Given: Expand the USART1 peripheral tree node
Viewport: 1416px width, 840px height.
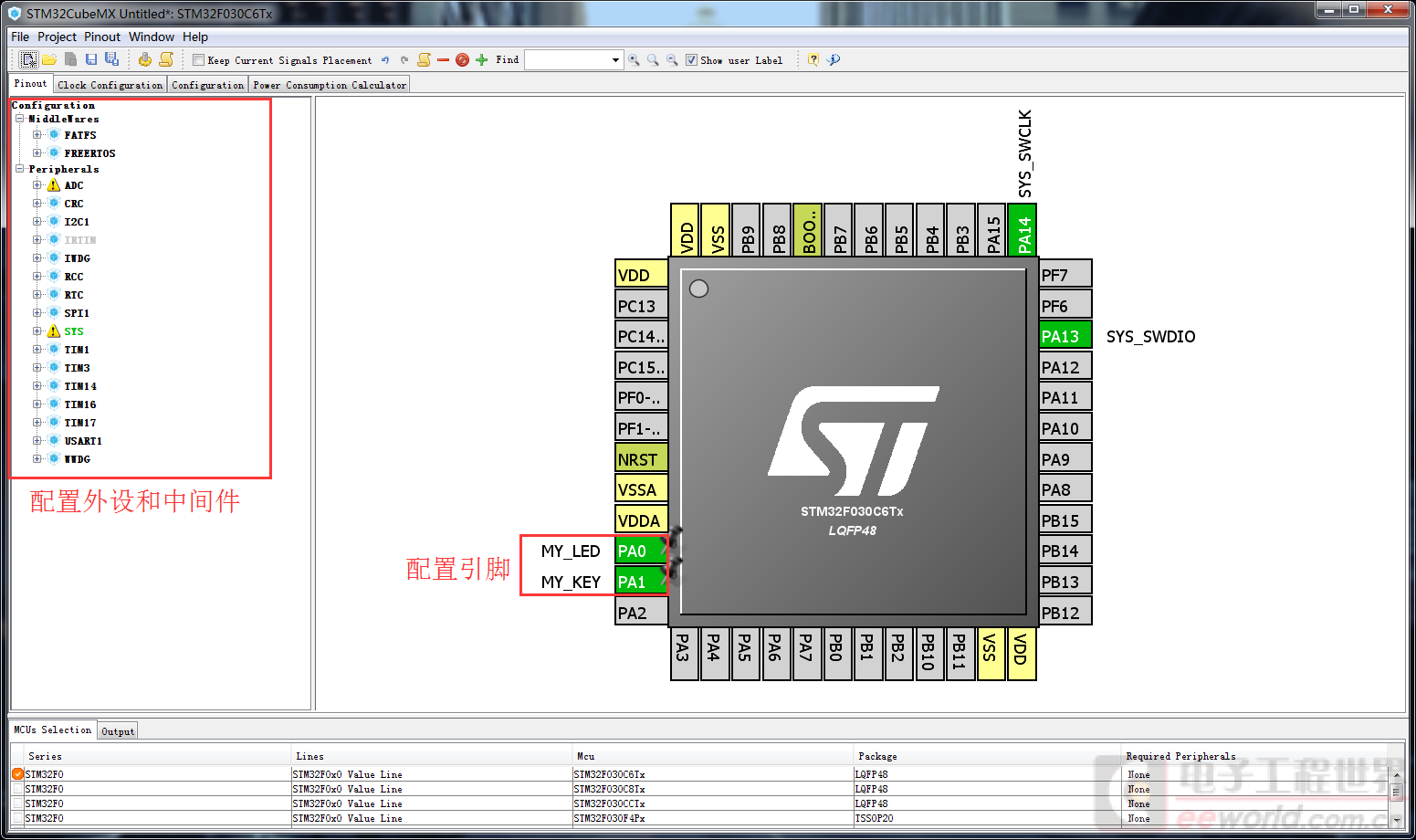Looking at the screenshot, I should click(37, 441).
